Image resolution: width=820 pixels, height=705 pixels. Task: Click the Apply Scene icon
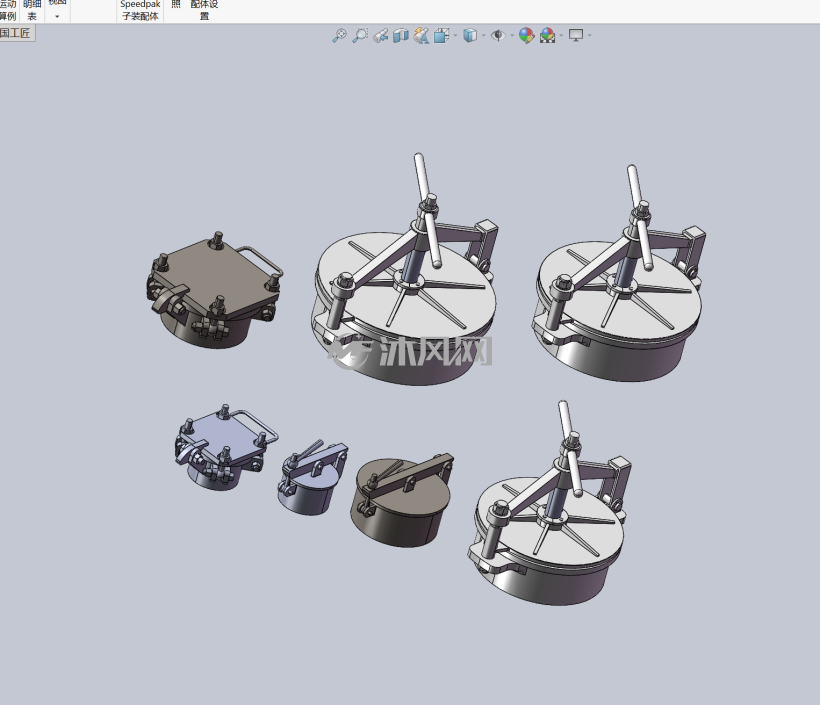[548, 35]
